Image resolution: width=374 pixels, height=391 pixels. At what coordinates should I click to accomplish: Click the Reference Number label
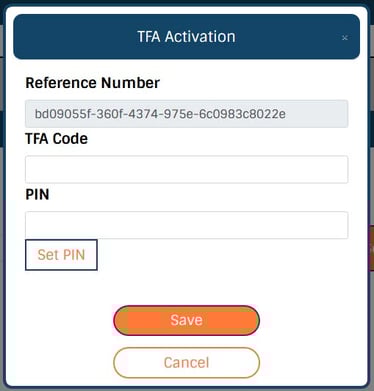click(x=93, y=83)
